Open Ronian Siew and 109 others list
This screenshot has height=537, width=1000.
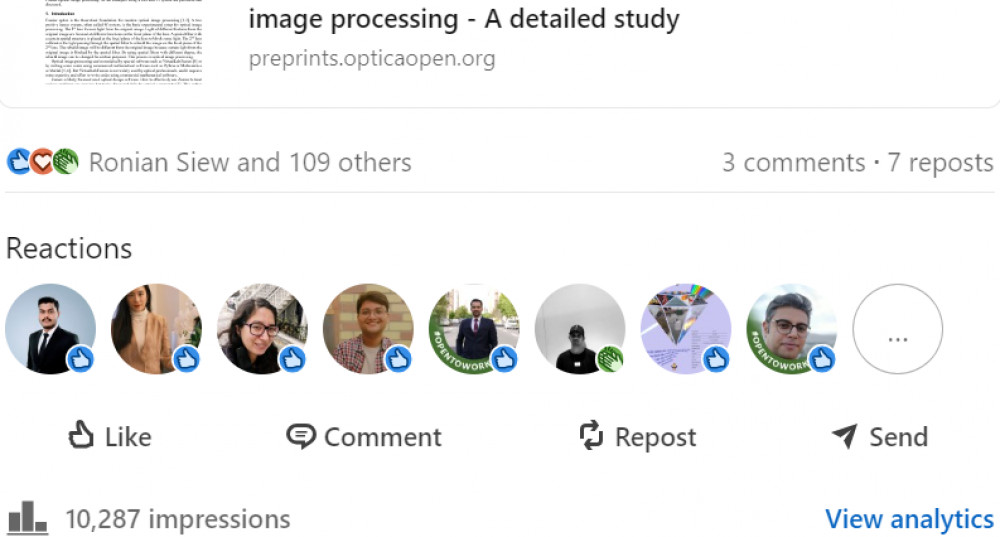tap(250, 162)
